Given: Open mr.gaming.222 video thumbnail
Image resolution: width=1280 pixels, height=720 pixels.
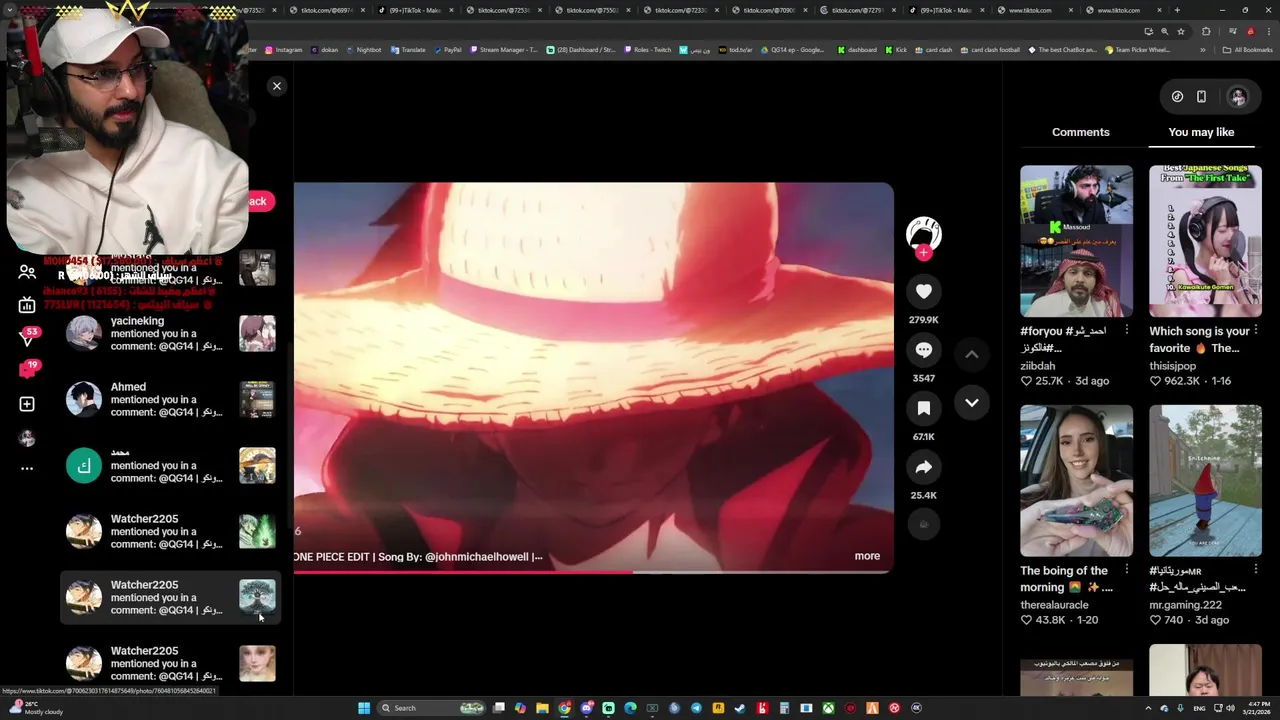Looking at the screenshot, I should click(x=1205, y=480).
